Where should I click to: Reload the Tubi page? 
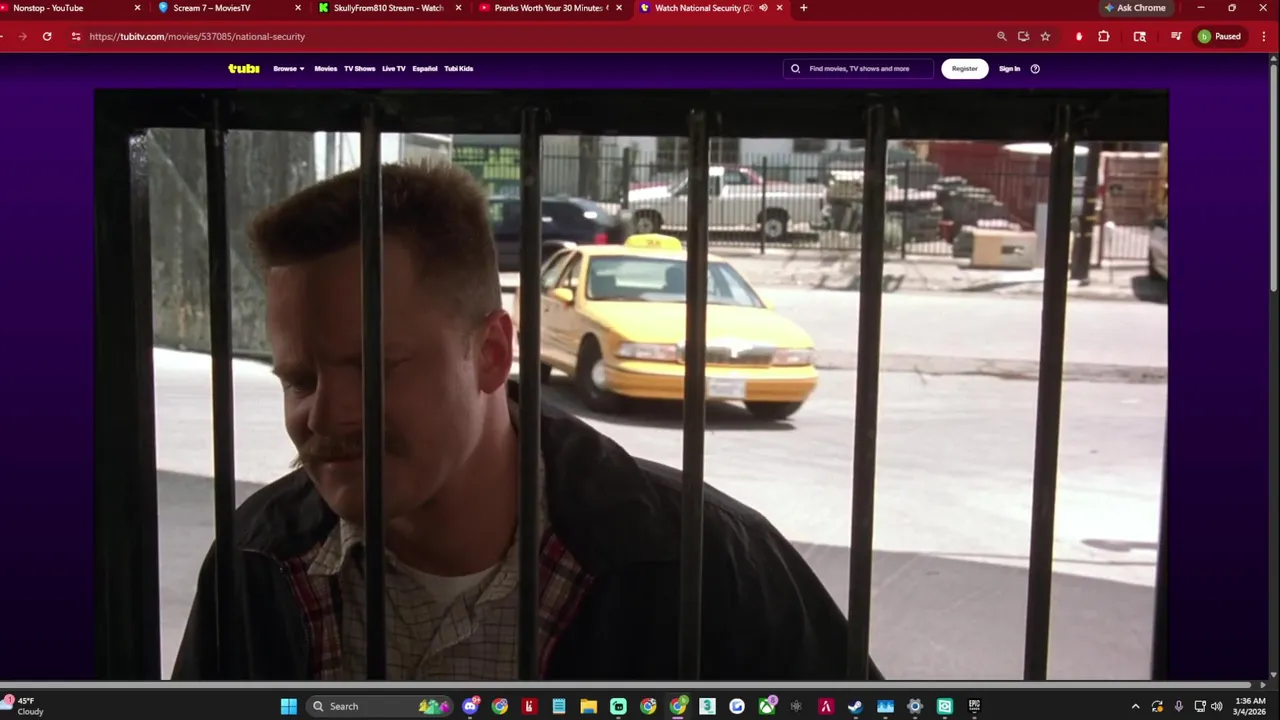(47, 36)
